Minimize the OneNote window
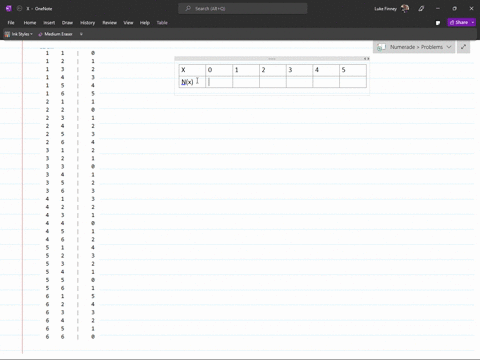 click(438, 9)
